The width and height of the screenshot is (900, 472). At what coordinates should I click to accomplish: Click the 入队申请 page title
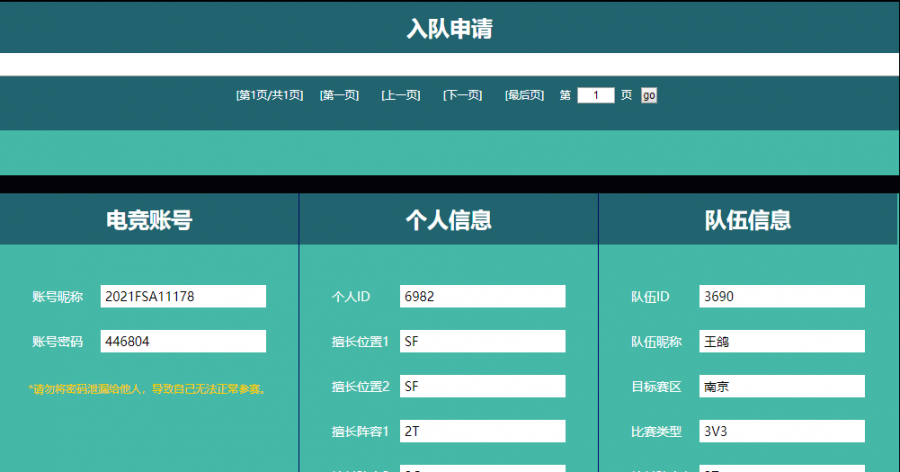click(449, 28)
